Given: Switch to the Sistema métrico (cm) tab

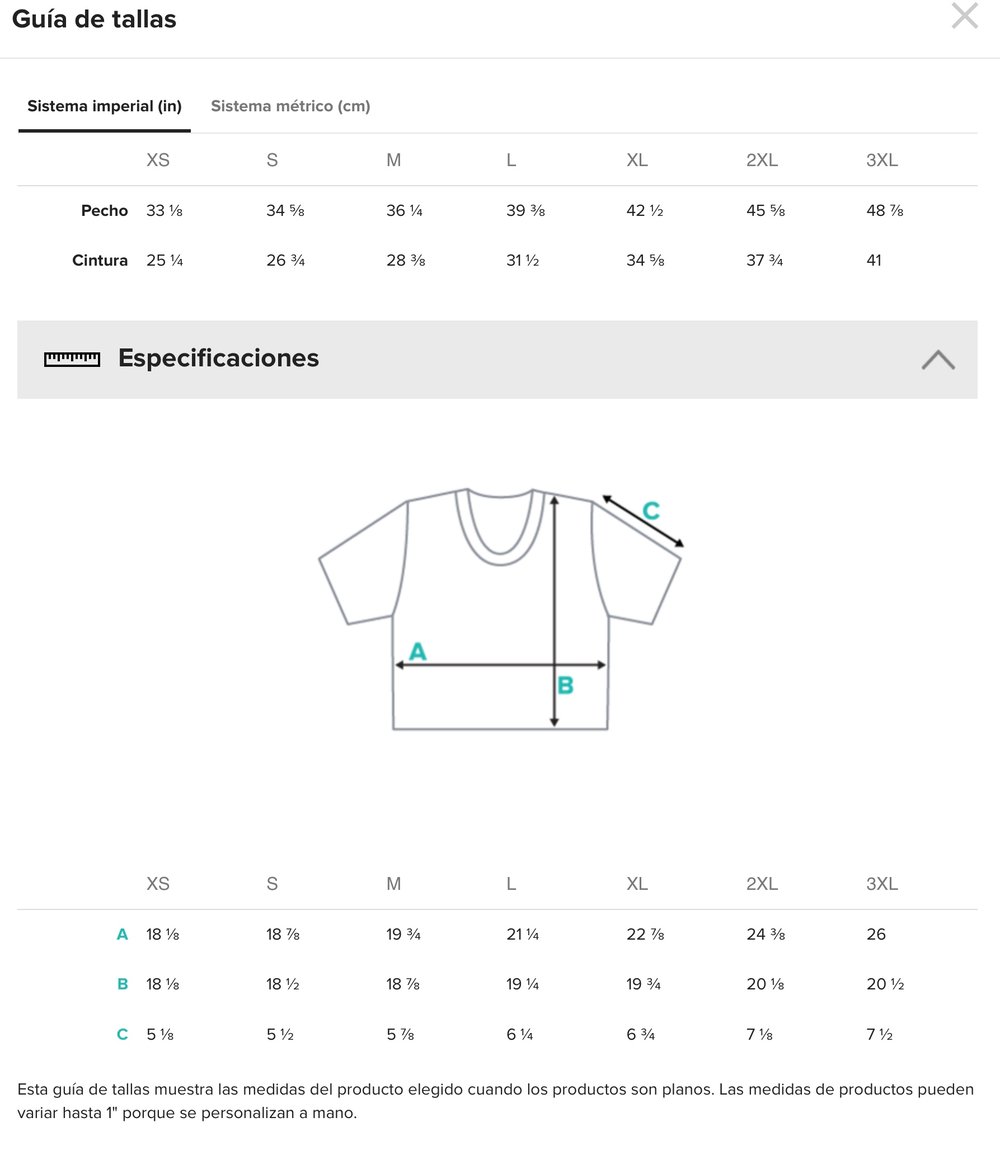Looking at the screenshot, I should [290, 106].
